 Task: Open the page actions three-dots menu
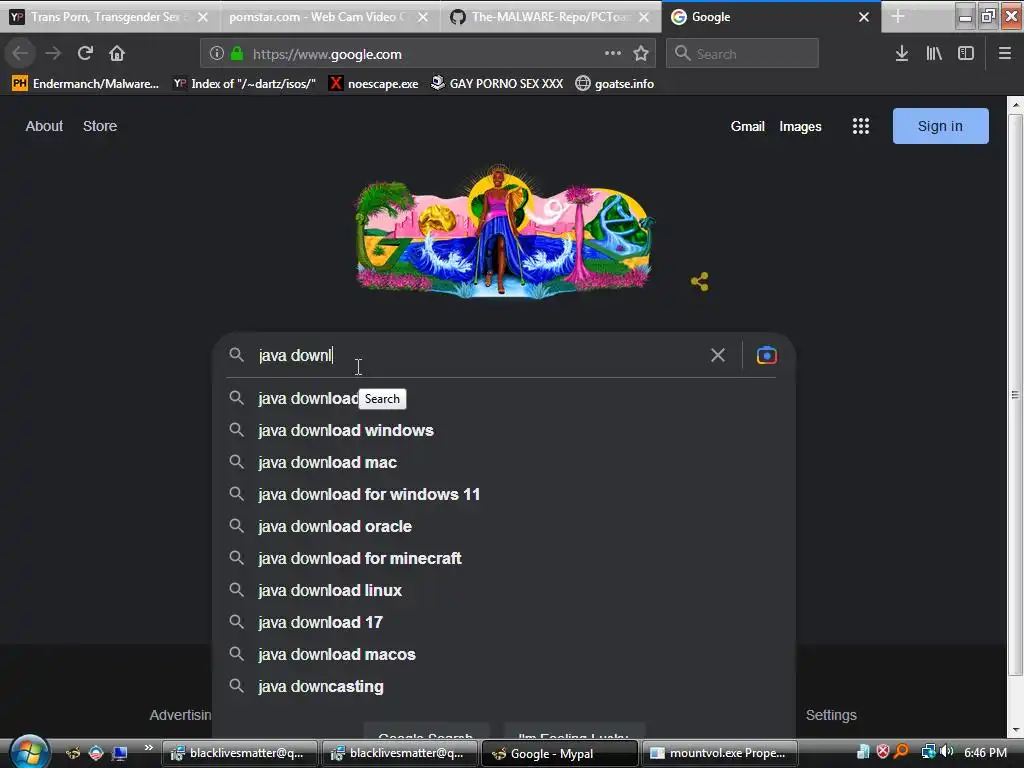pyautogui.click(x=613, y=54)
